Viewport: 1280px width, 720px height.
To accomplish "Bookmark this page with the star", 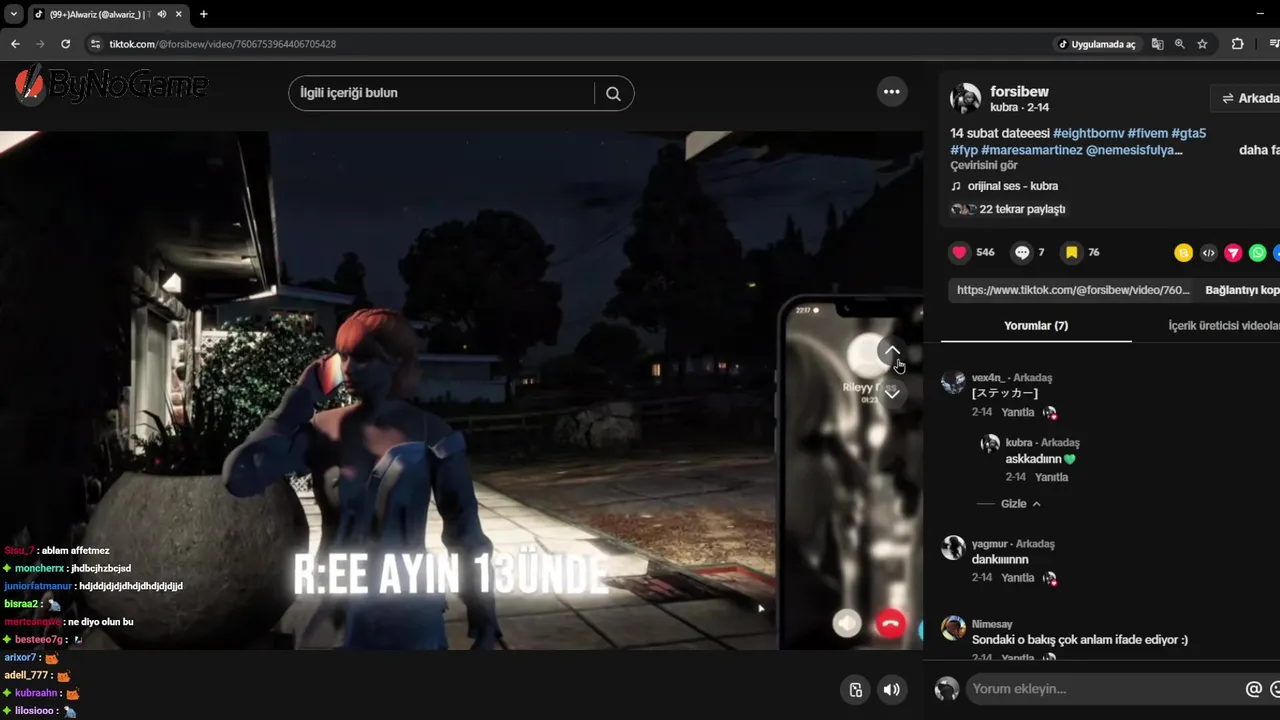I will click(x=1203, y=44).
